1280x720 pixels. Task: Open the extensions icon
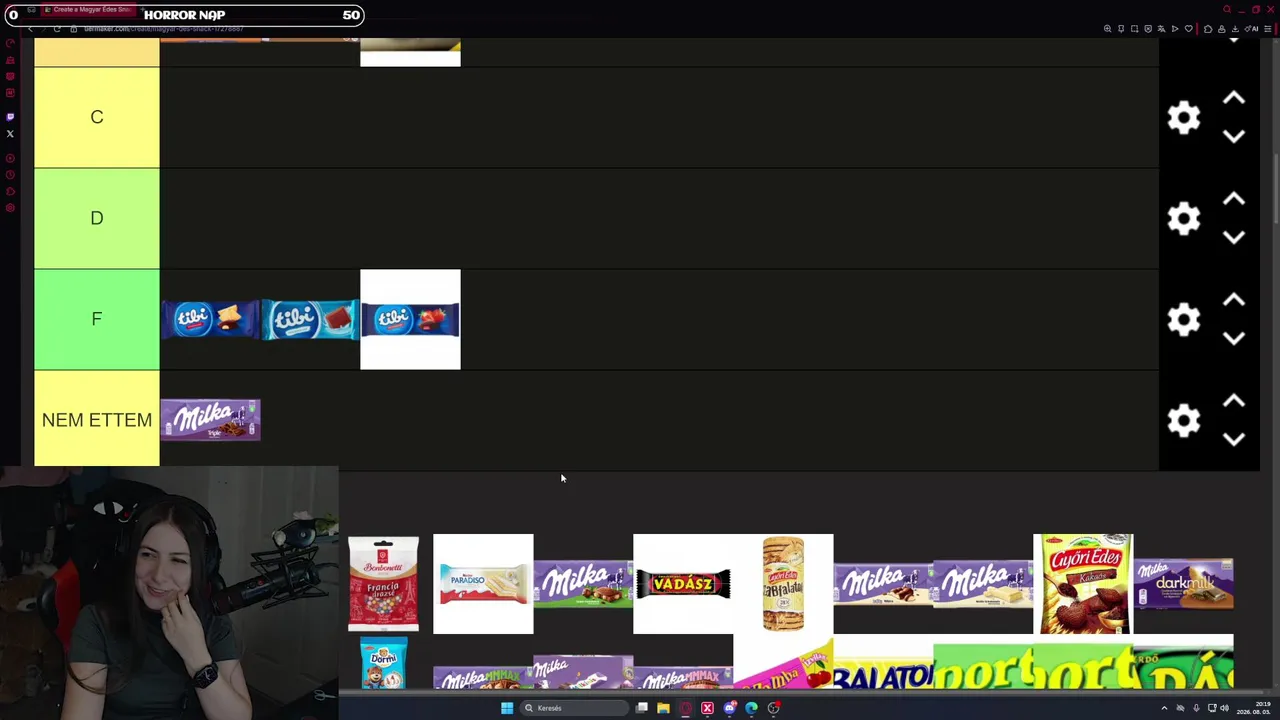[x=1208, y=29]
